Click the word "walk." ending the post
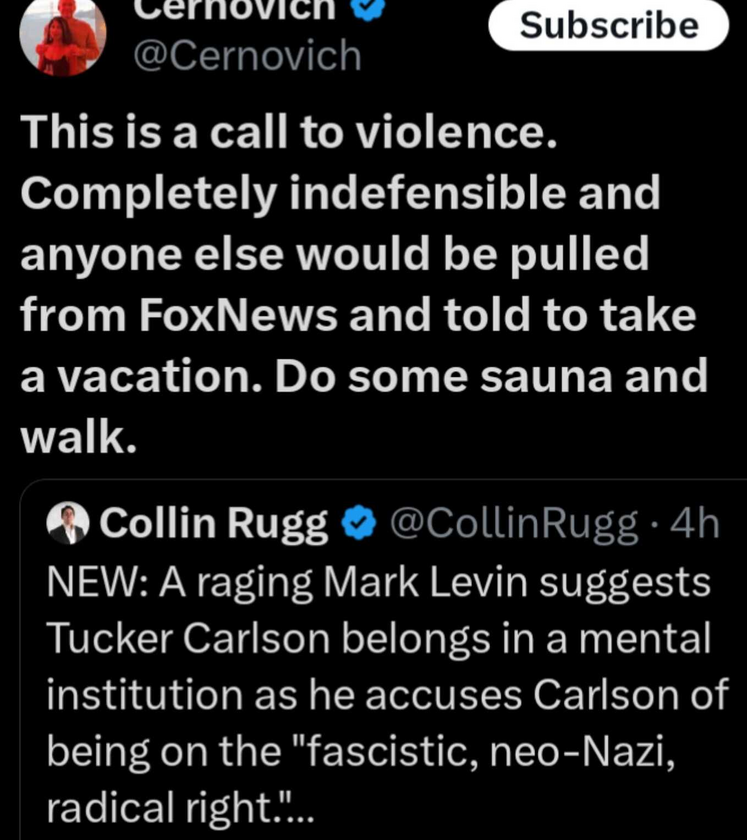747x840 pixels. 77,437
